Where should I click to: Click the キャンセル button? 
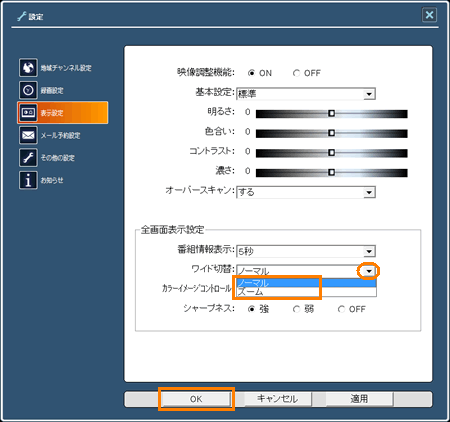pyautogui.click(x=277, y=399)
